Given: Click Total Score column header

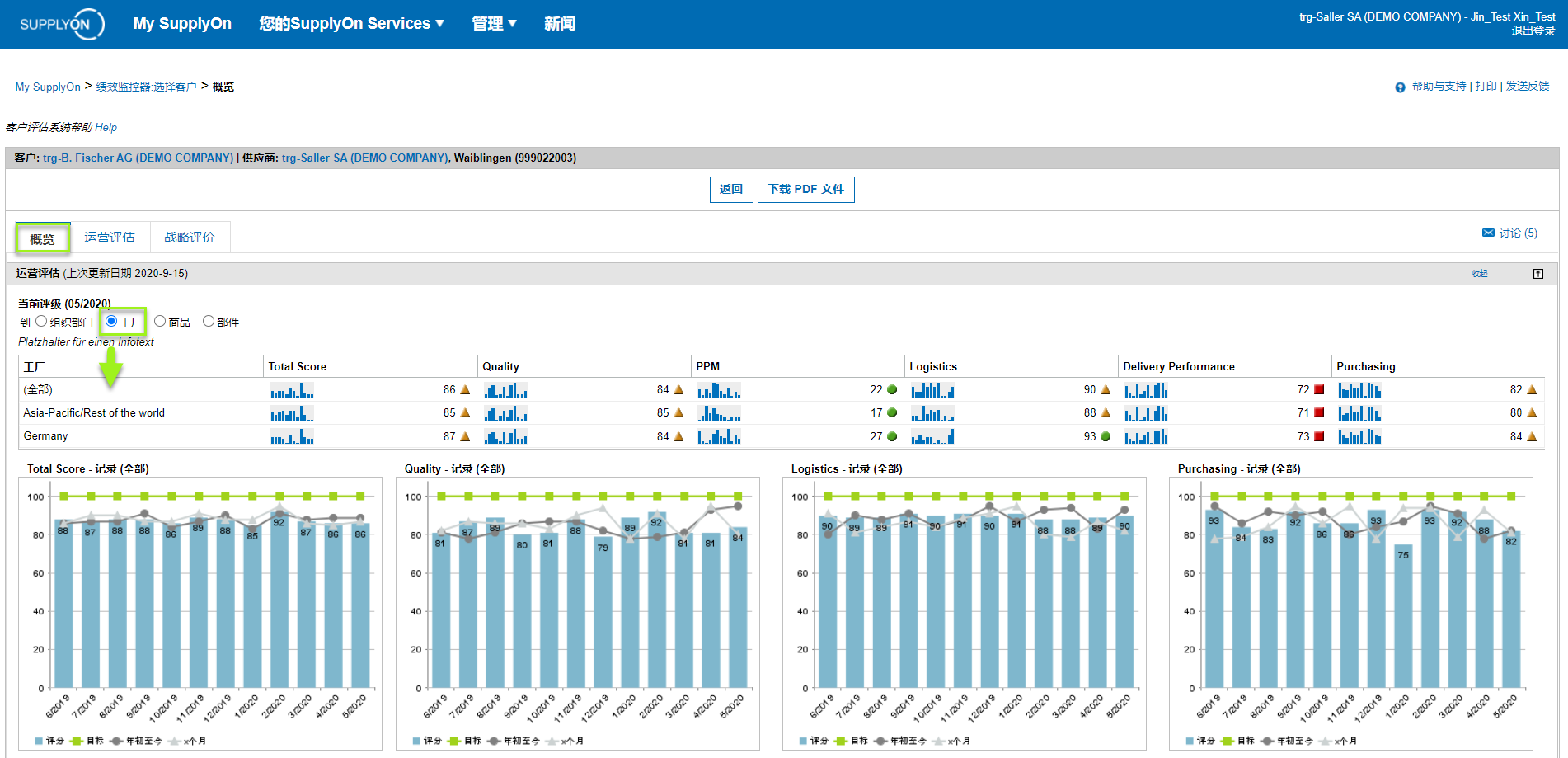Looking at the screenshot, I should 297,367.
